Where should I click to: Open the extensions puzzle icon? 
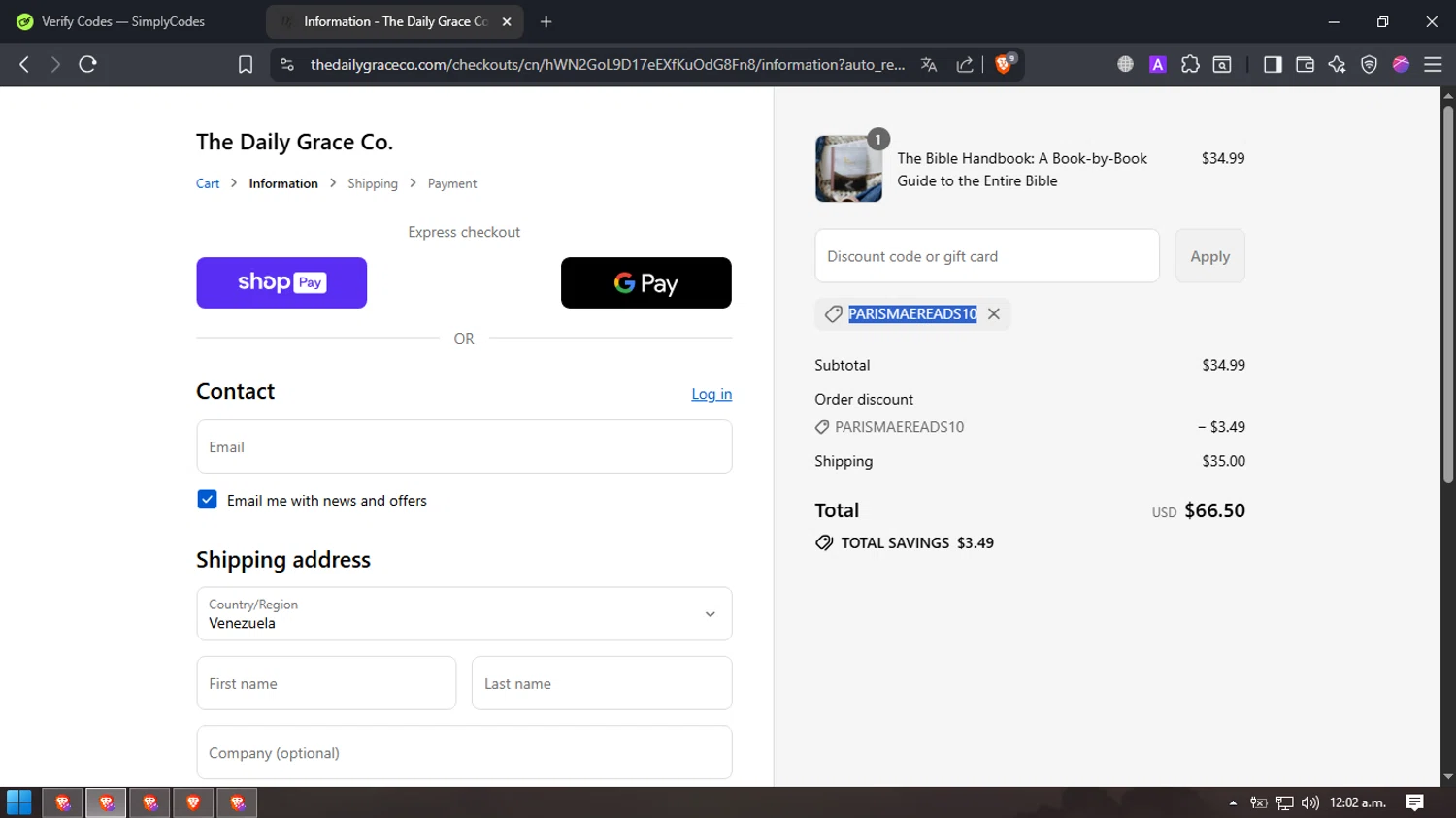[1190, 64]
